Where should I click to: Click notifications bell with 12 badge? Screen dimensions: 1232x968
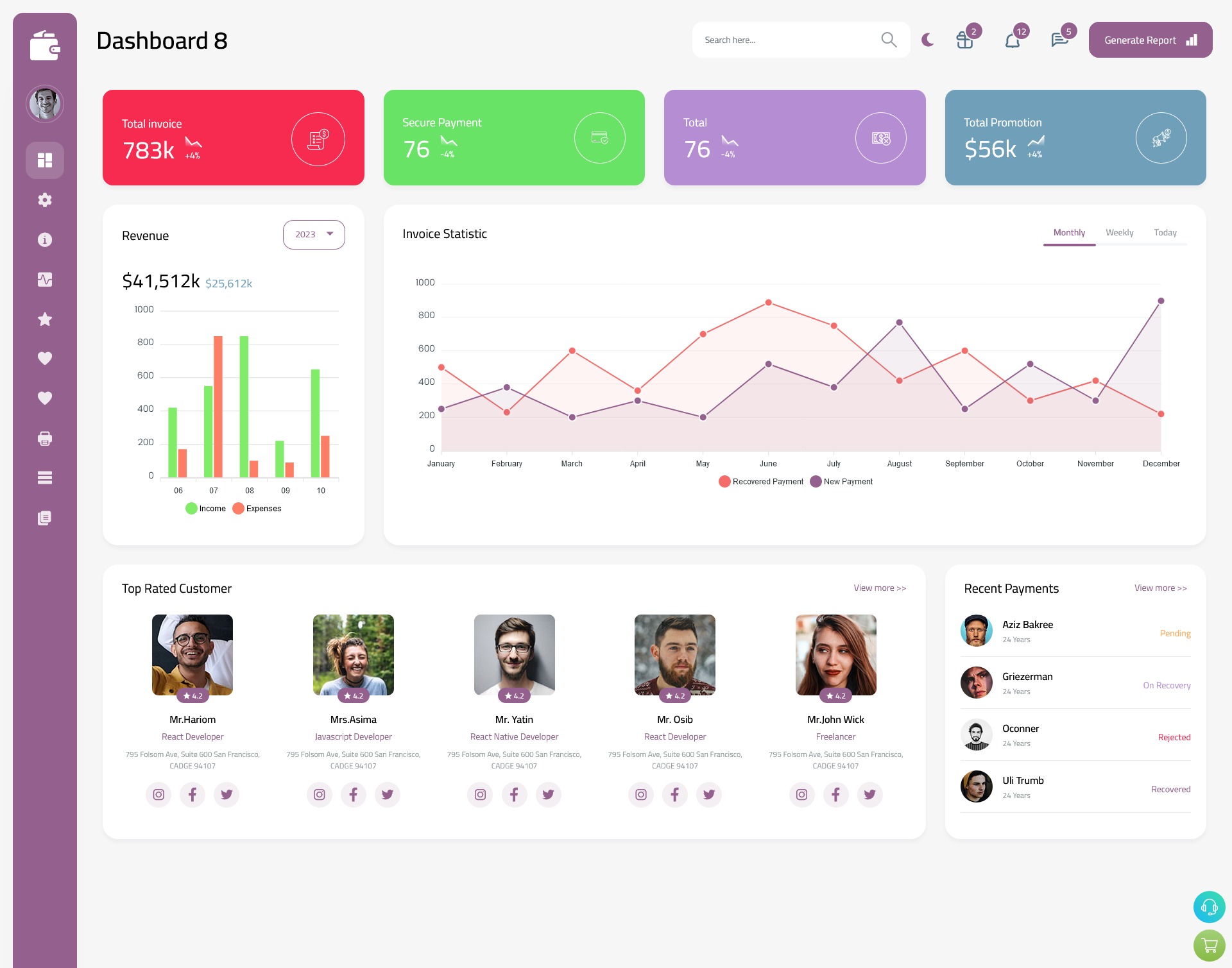tap(1013, 40)
